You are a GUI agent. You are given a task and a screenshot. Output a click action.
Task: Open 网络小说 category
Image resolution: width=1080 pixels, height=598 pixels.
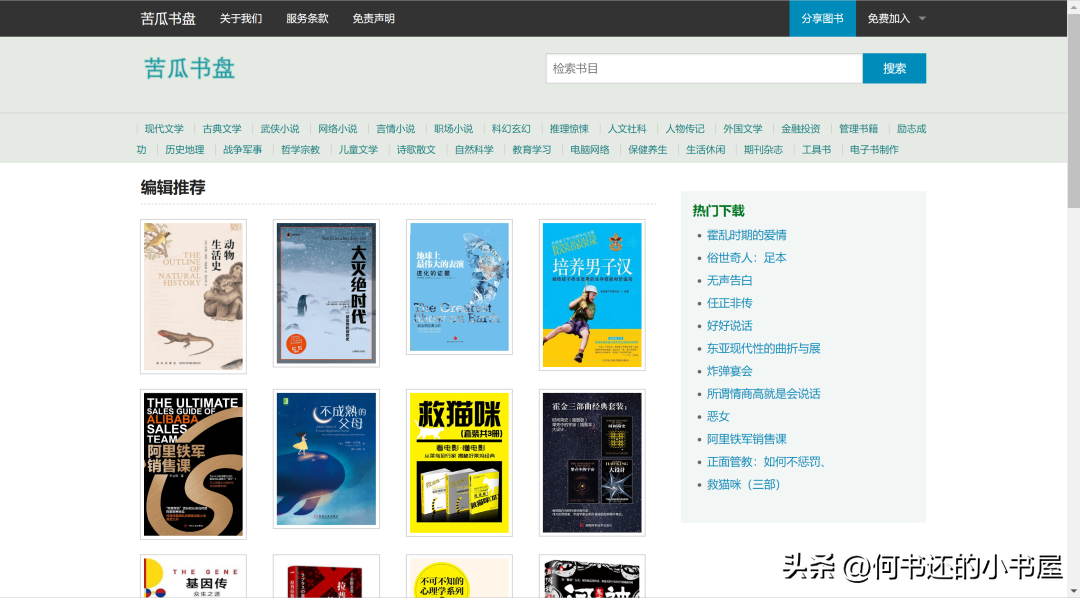pyautogui.click(x=338, y=129)
